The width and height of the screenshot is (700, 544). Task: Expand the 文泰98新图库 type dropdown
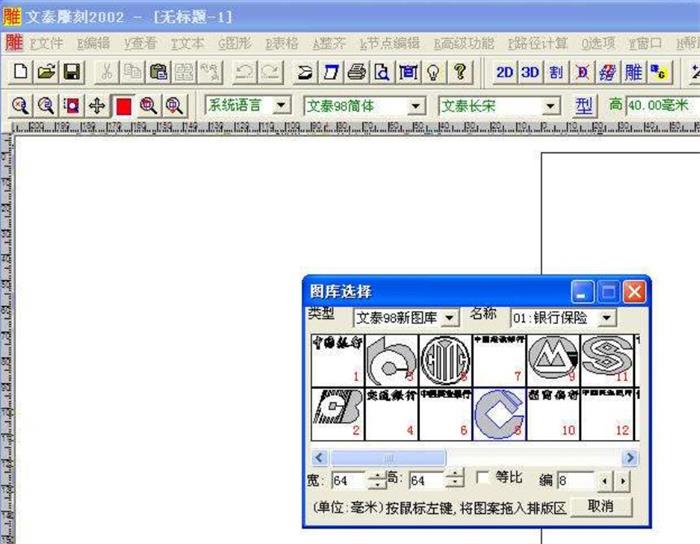pos(450,318)
